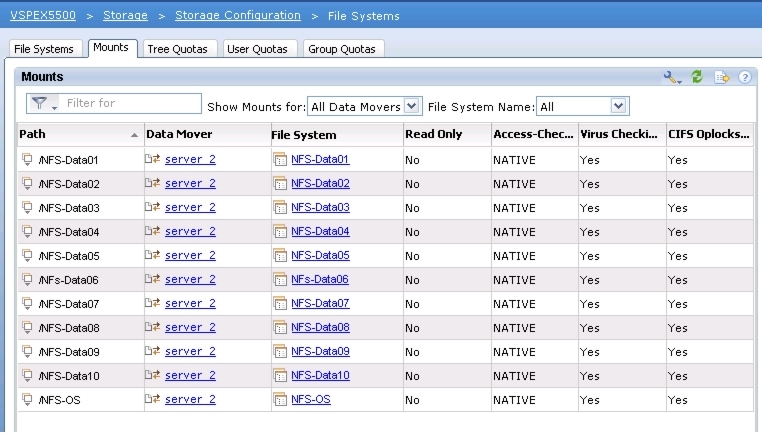
Task: Click the filter funnel icon
Action: tap(40, 103)
